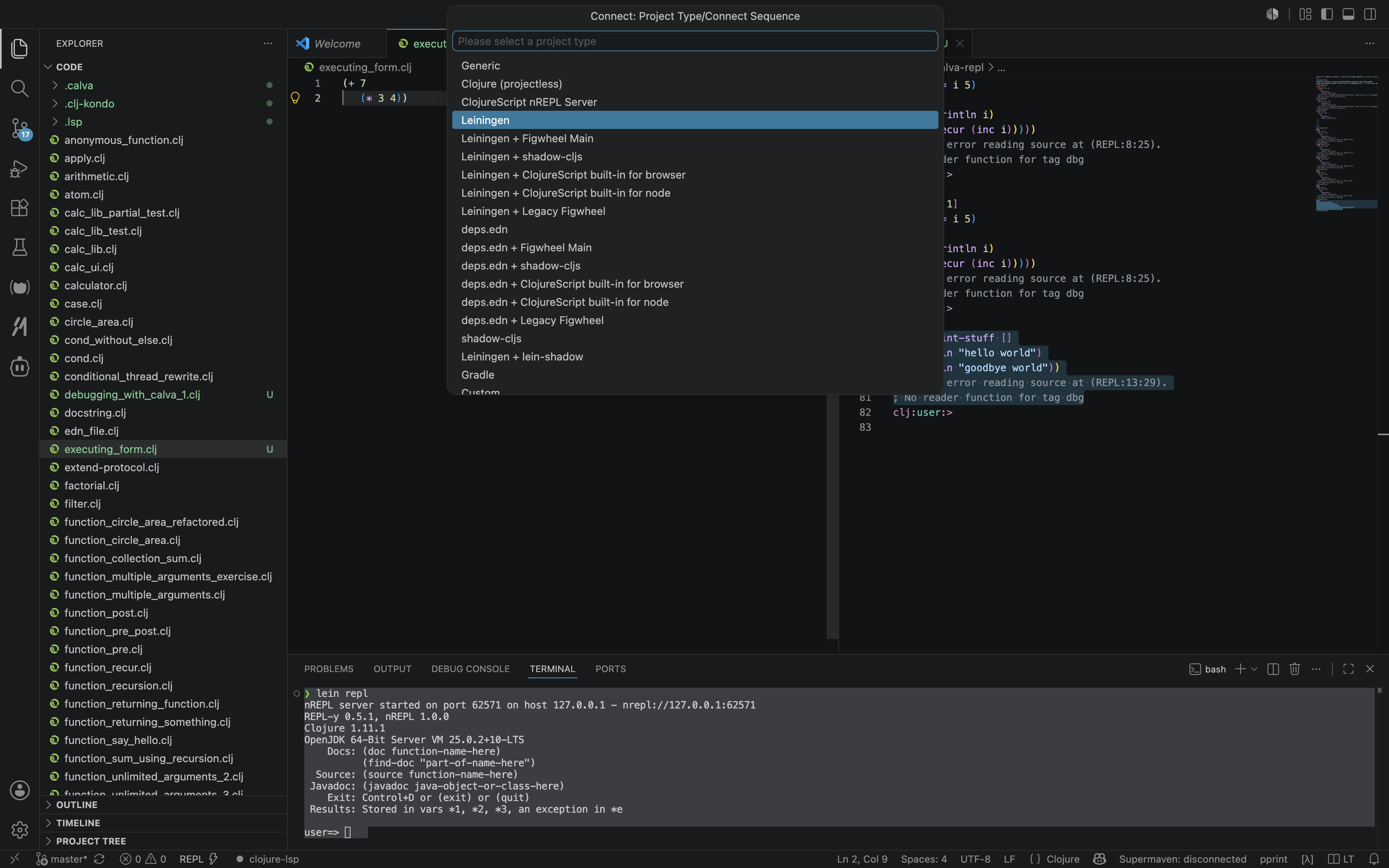Open the Accounts icon in activity bar
Viewport: 1389px width, 868px height.
(19, 790)
